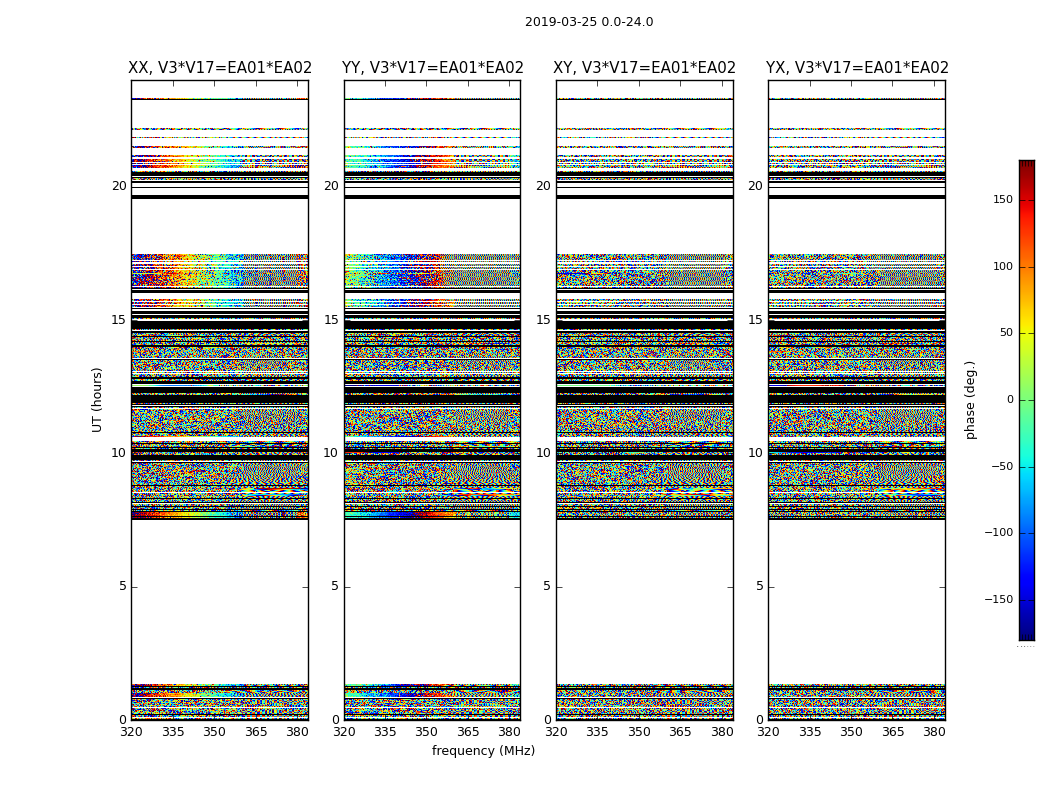Click the XY, V3*V17=EA01*EA02 panel title
Screen dimensions: 1050x800
pos(644,68)
